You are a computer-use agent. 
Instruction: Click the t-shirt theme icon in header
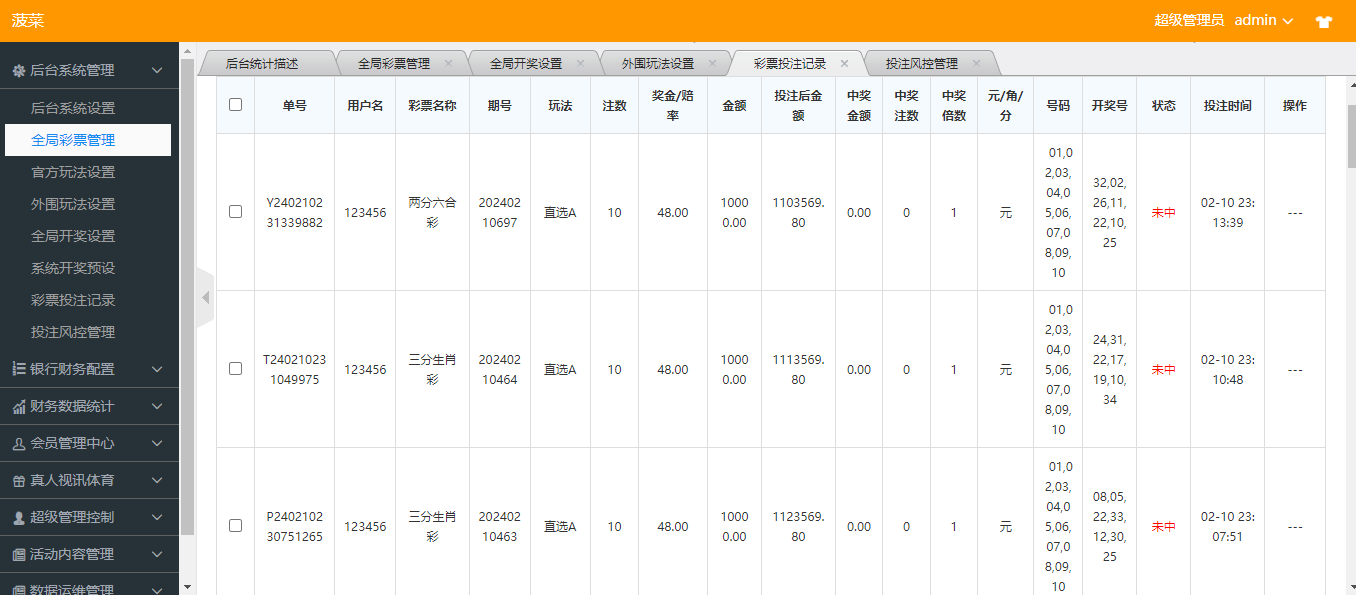pos(1324,21)
